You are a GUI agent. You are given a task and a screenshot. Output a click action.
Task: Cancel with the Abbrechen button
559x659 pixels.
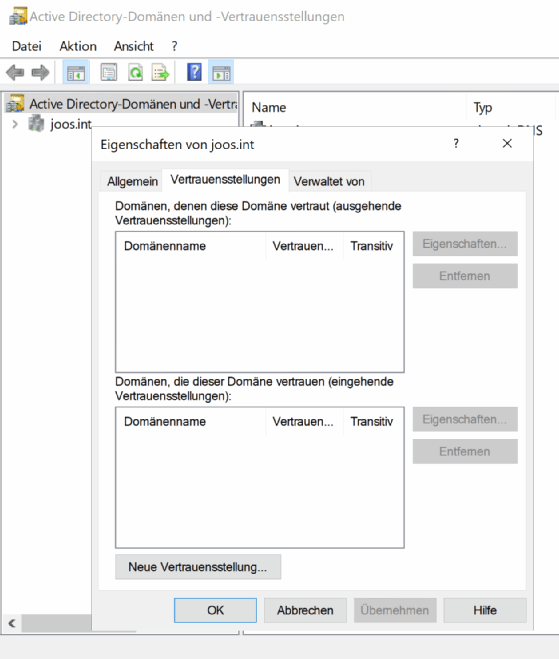[x=305, y=610]
